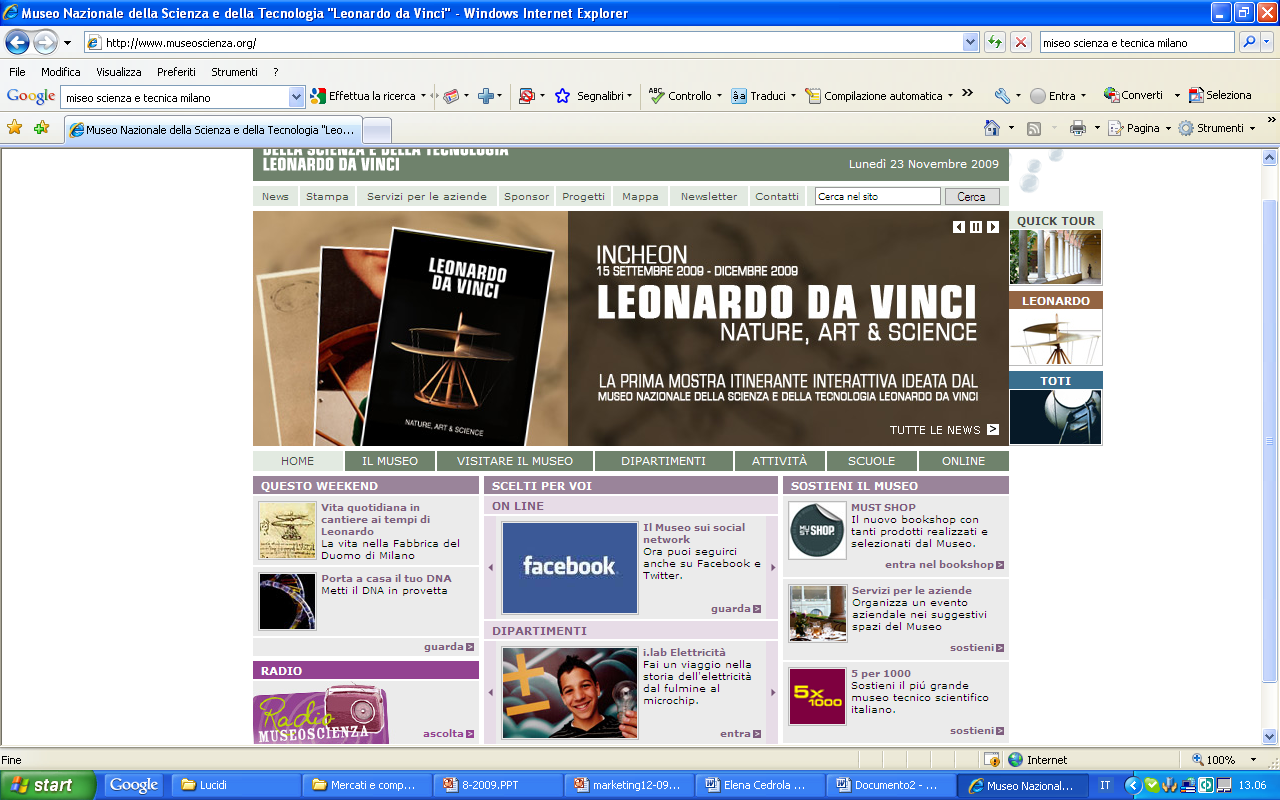Click the LEONARDO sidebar thumbnail

click(x=1055, y=338)
